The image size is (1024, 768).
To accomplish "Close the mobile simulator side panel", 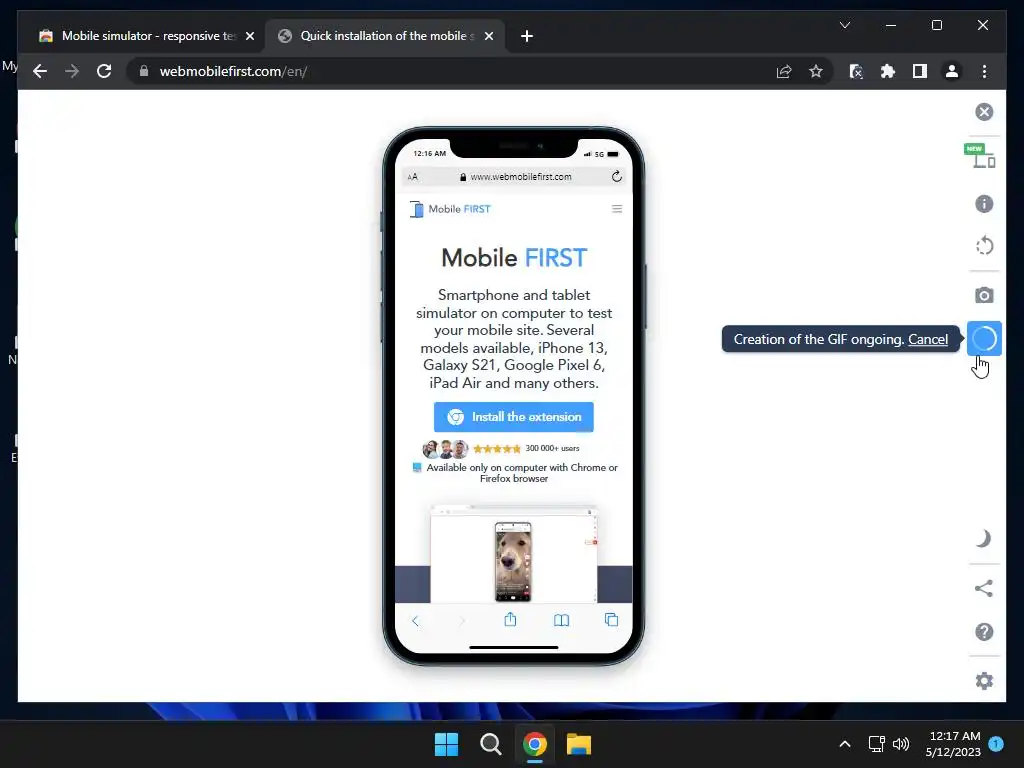I will coord(984,112).
